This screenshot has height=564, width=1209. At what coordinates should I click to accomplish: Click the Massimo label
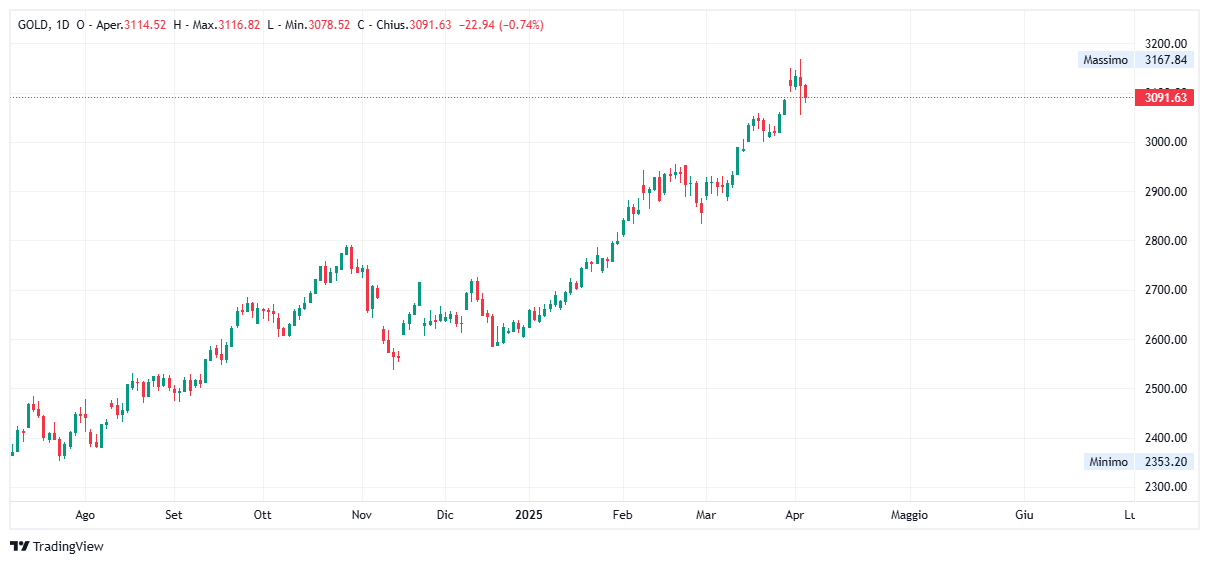1105,60
